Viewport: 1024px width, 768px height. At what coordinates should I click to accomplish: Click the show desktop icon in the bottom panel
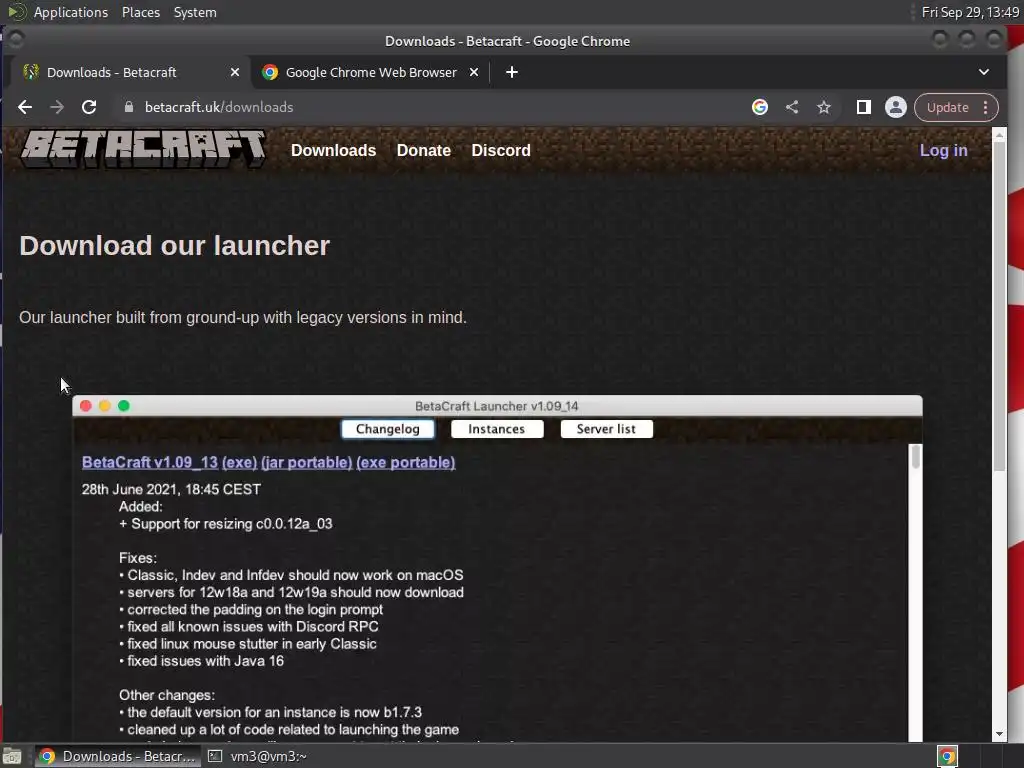[x=12, y=756]
